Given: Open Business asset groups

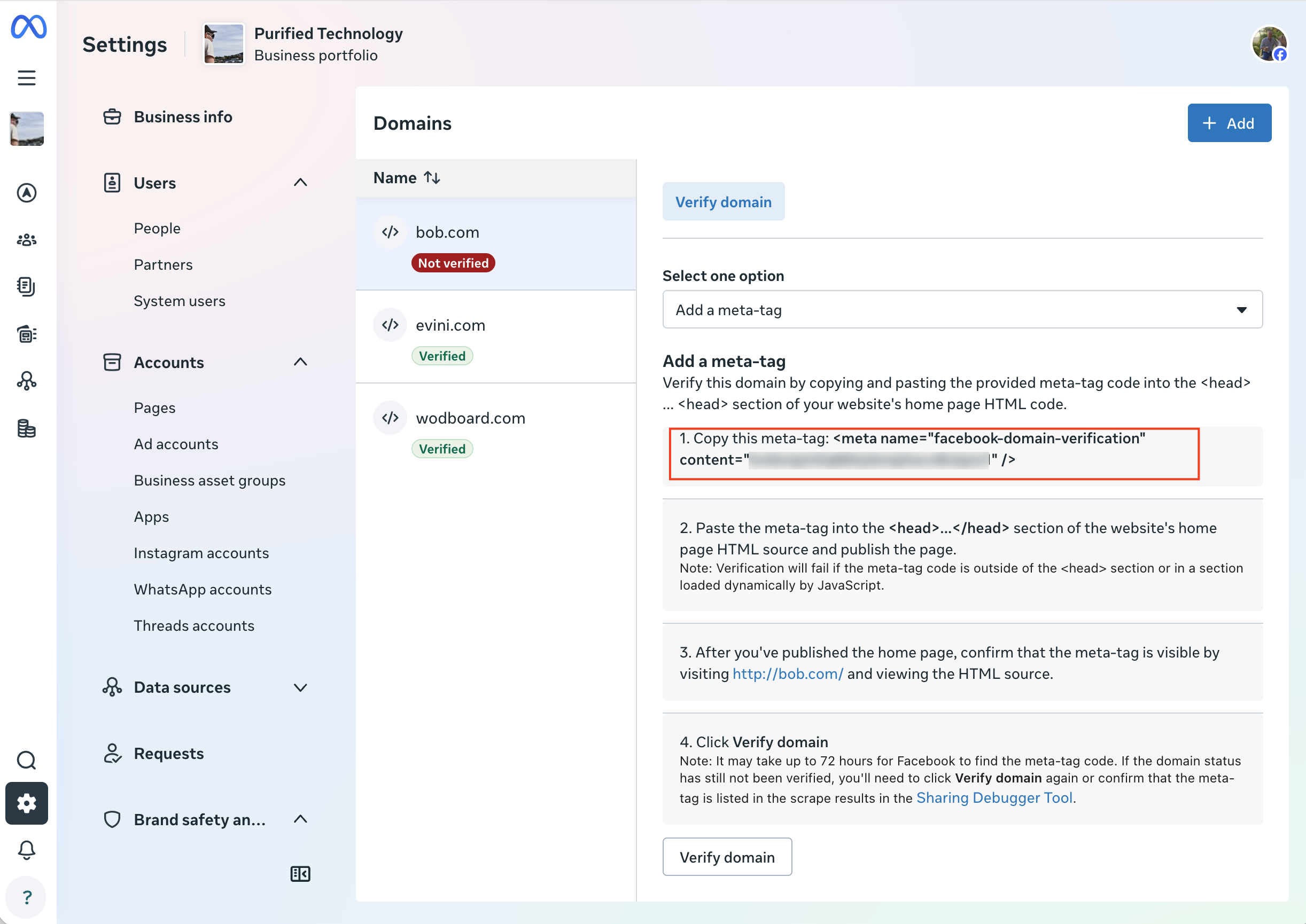Looking at the screenshot, I should (x=209, y=481).
